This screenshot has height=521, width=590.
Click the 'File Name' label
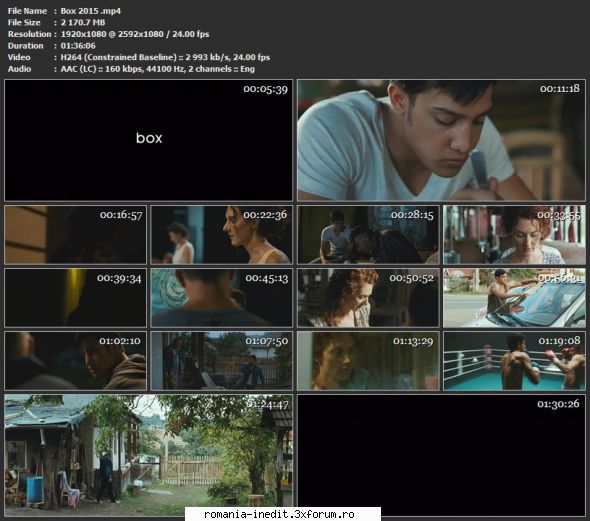[27, 11]
